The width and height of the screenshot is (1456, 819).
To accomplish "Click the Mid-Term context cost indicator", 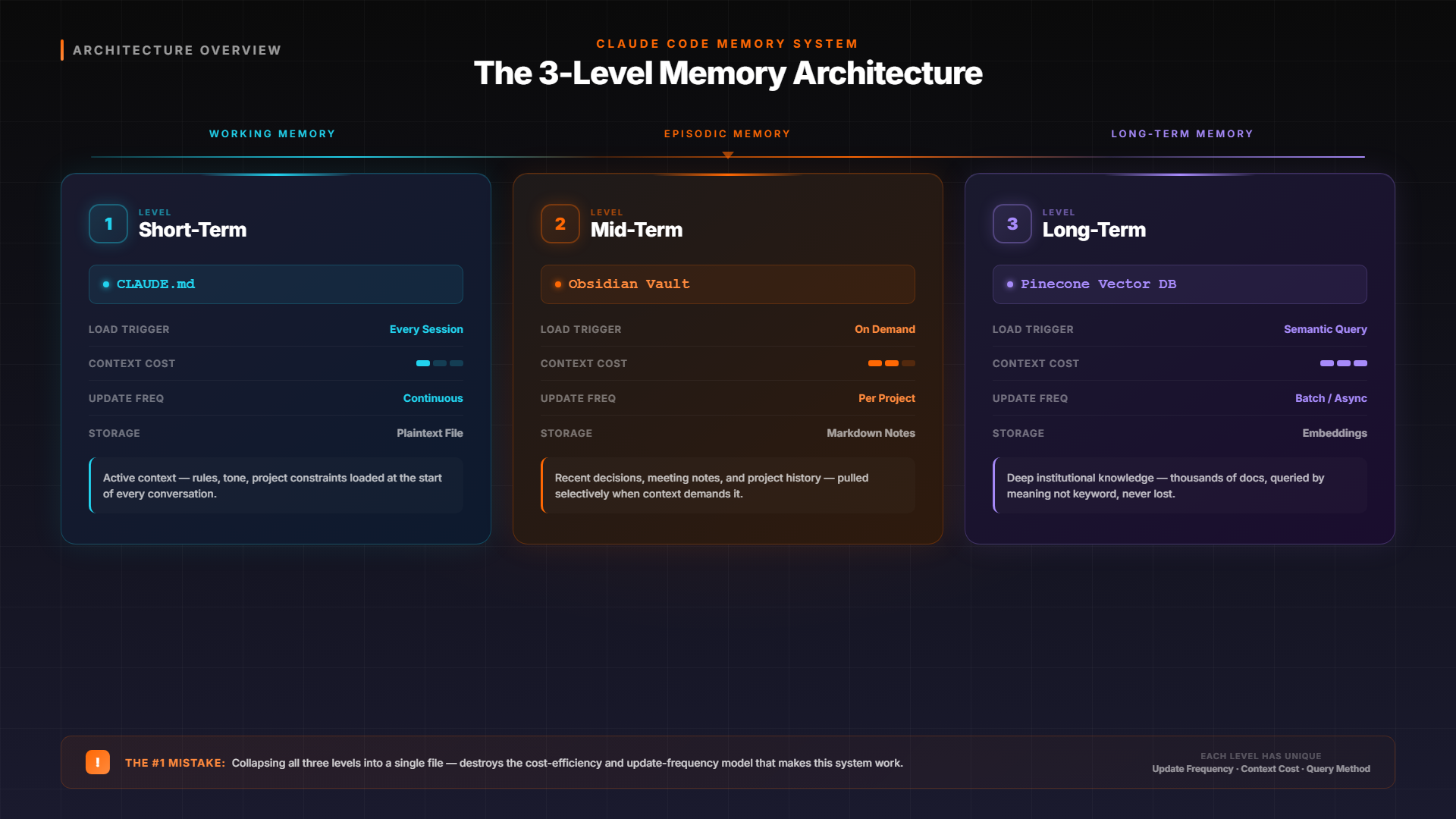I will [x=892, y=363].
